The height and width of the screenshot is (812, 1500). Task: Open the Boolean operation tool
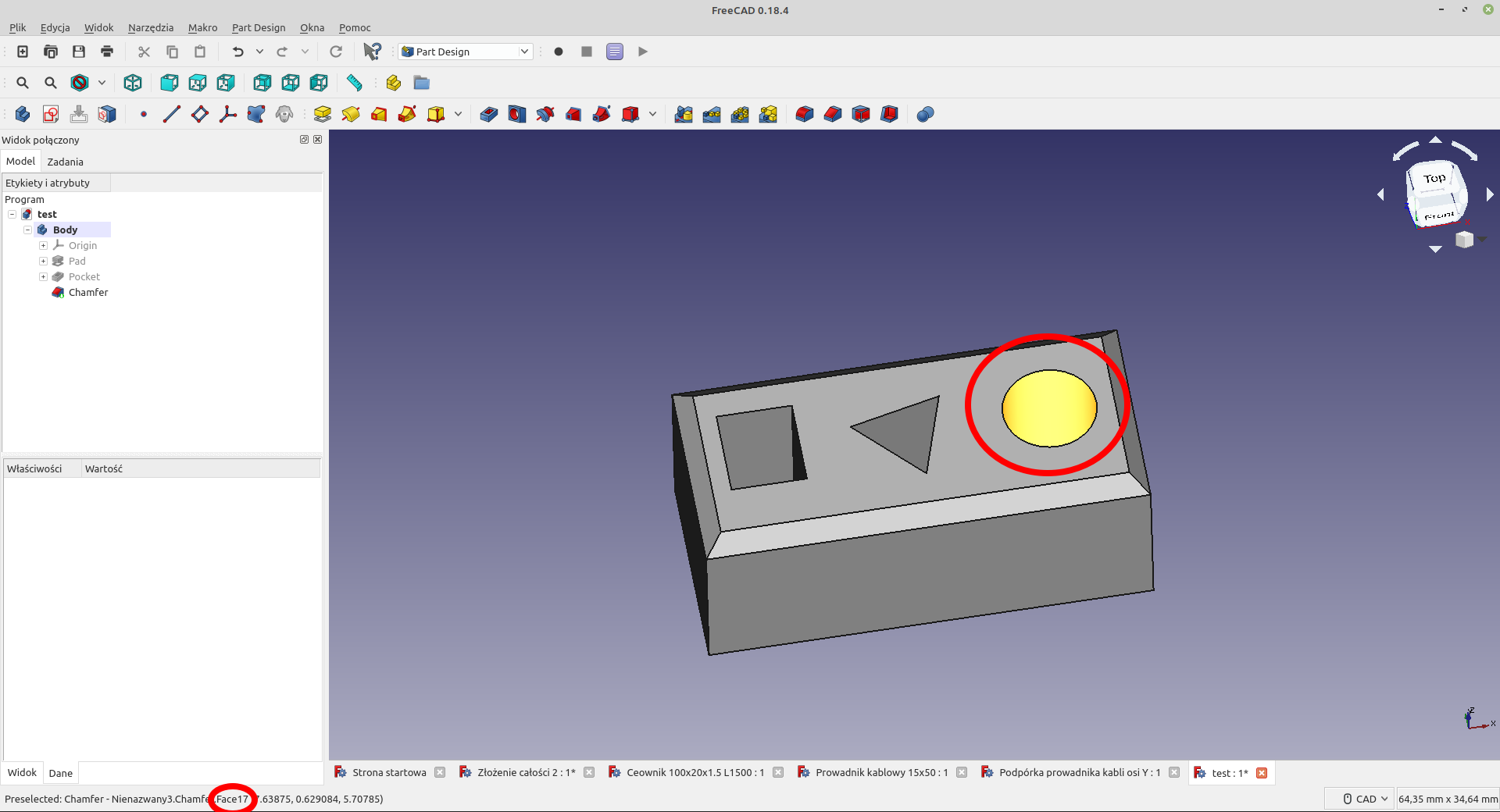click(x=926, y=114)
